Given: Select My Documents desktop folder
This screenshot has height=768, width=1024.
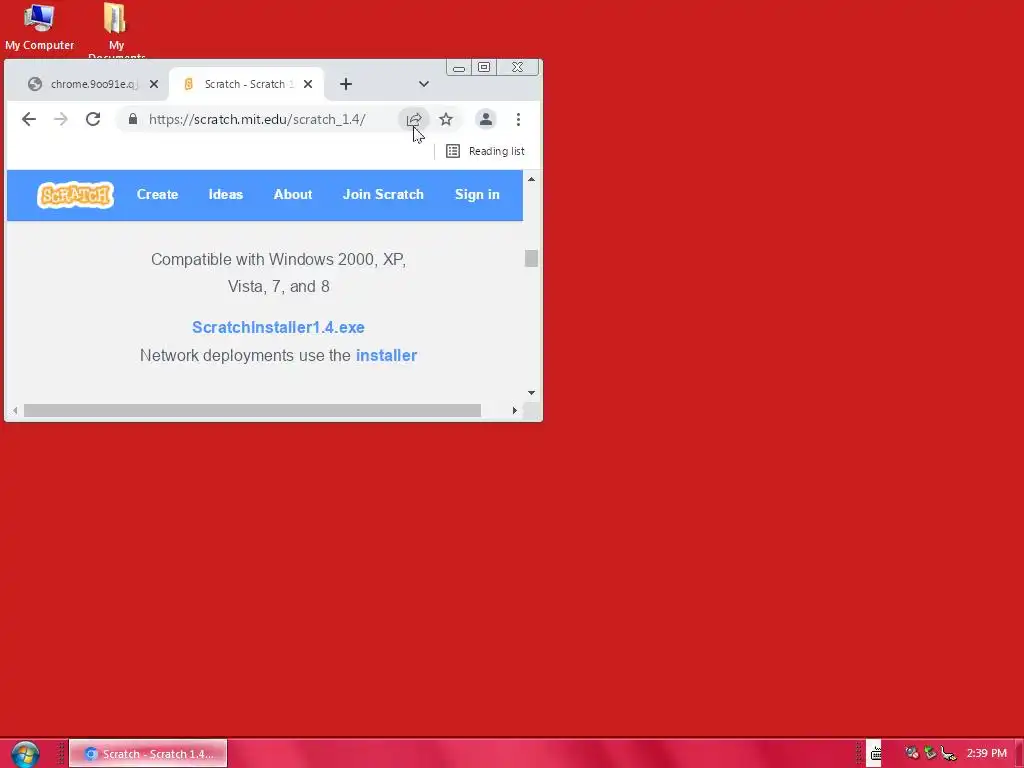Looking at the screenshot, I should 116,29.
